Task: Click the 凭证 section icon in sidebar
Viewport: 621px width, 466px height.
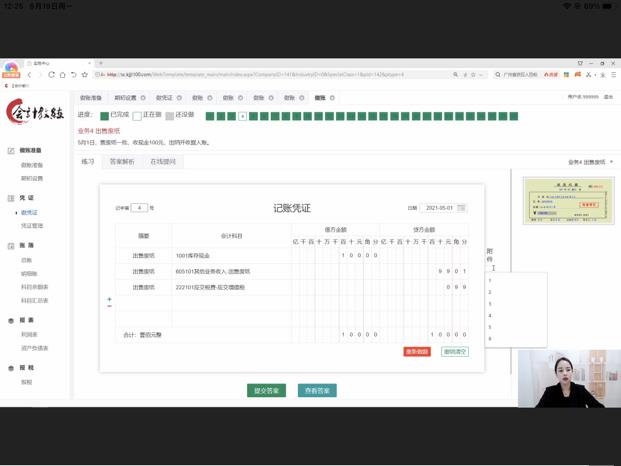Action: pos(11,199)
